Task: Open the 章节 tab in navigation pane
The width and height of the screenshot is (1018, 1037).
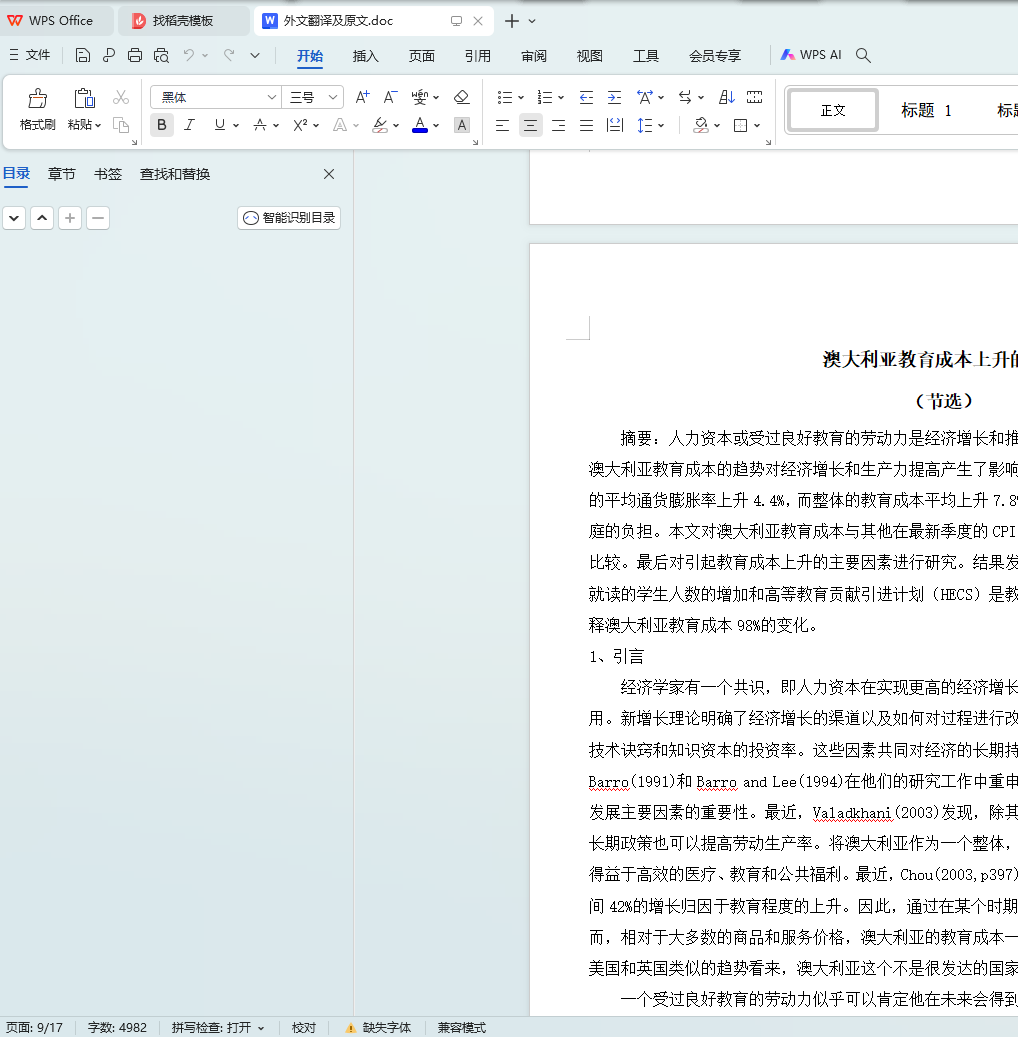Action: tap(62, 174)
